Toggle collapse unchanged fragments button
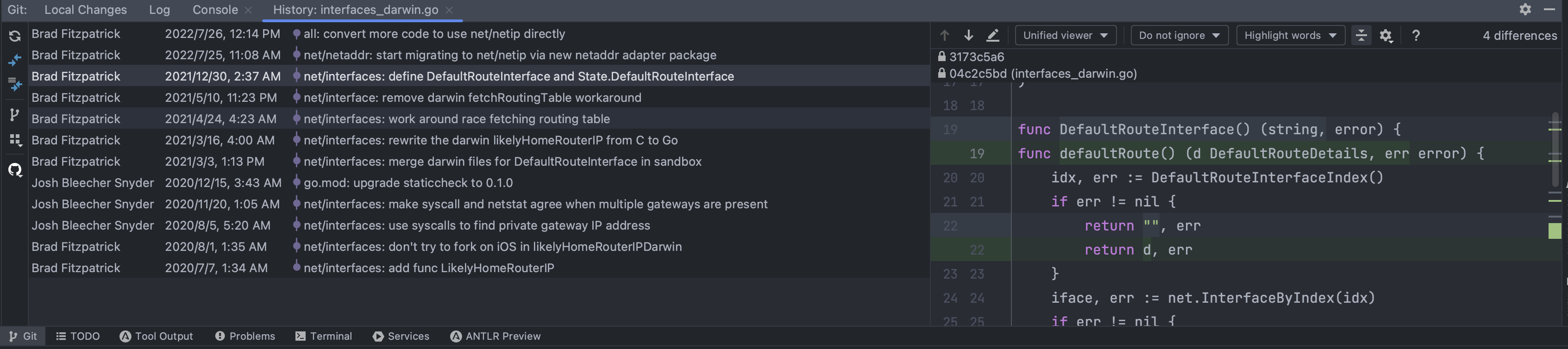The image size is (1568, 349). click(1361, 35)
